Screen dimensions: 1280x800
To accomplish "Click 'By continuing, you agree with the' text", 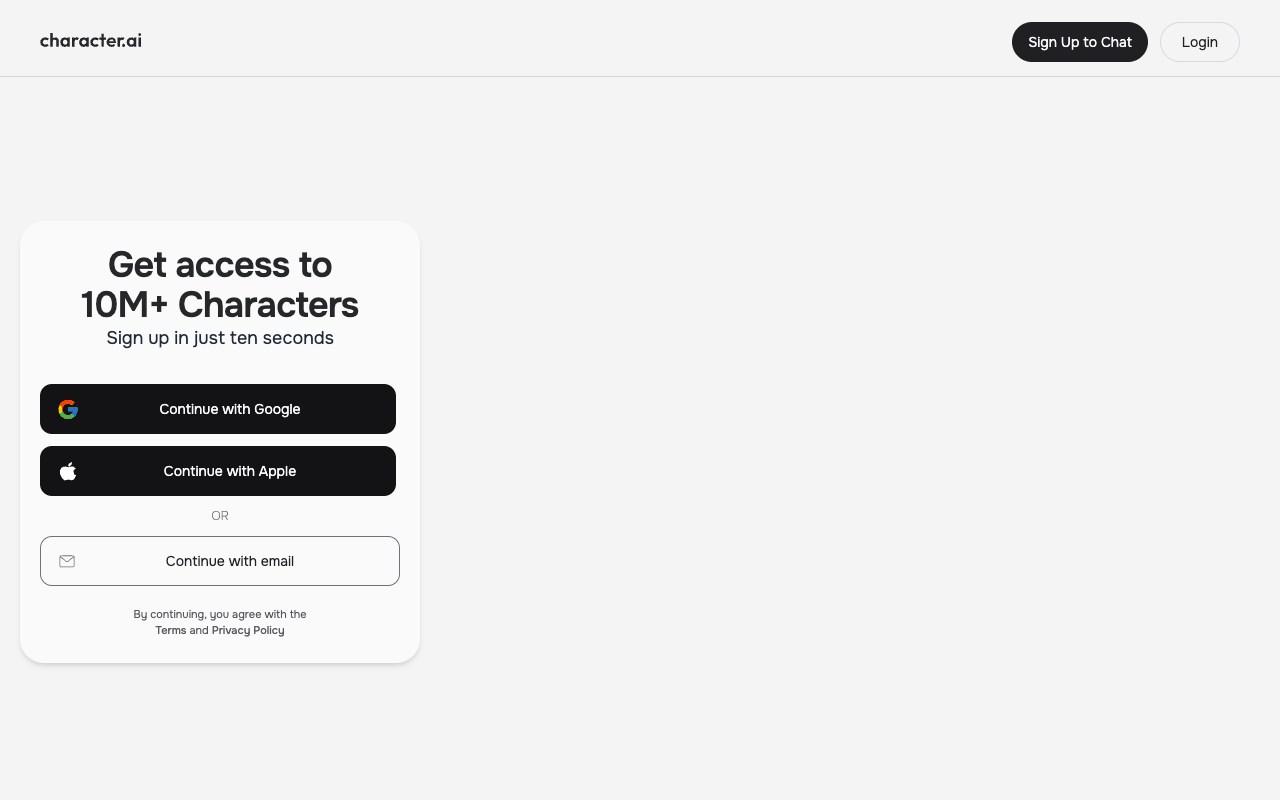I will tap(220, 614).
